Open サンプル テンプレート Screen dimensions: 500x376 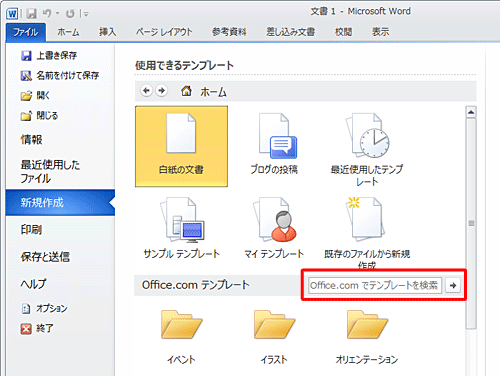(181, 228)
